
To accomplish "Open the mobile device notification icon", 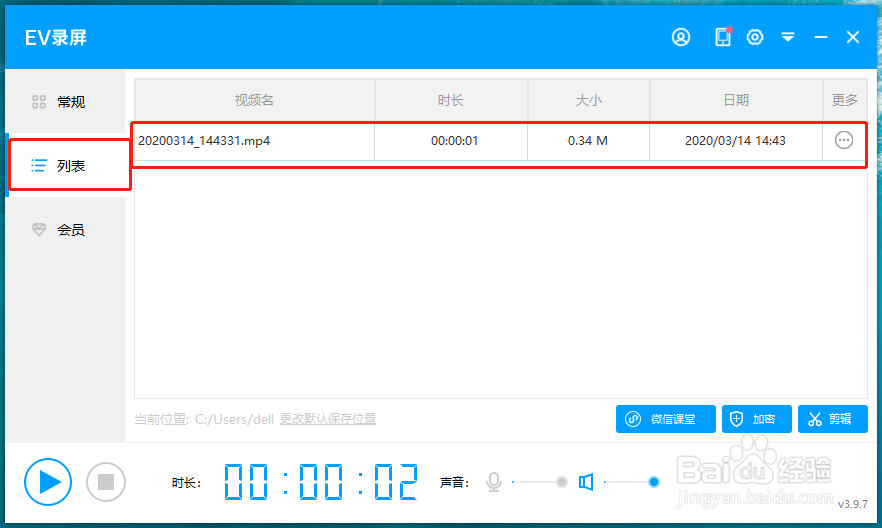I will coord(723,37).
